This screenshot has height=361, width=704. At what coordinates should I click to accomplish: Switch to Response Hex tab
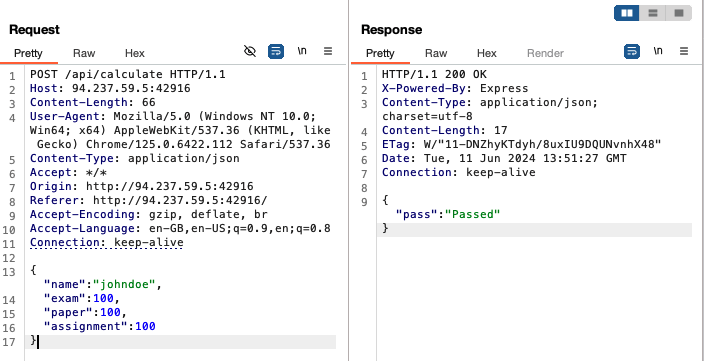pyautogui.click(x=487, y=53)
